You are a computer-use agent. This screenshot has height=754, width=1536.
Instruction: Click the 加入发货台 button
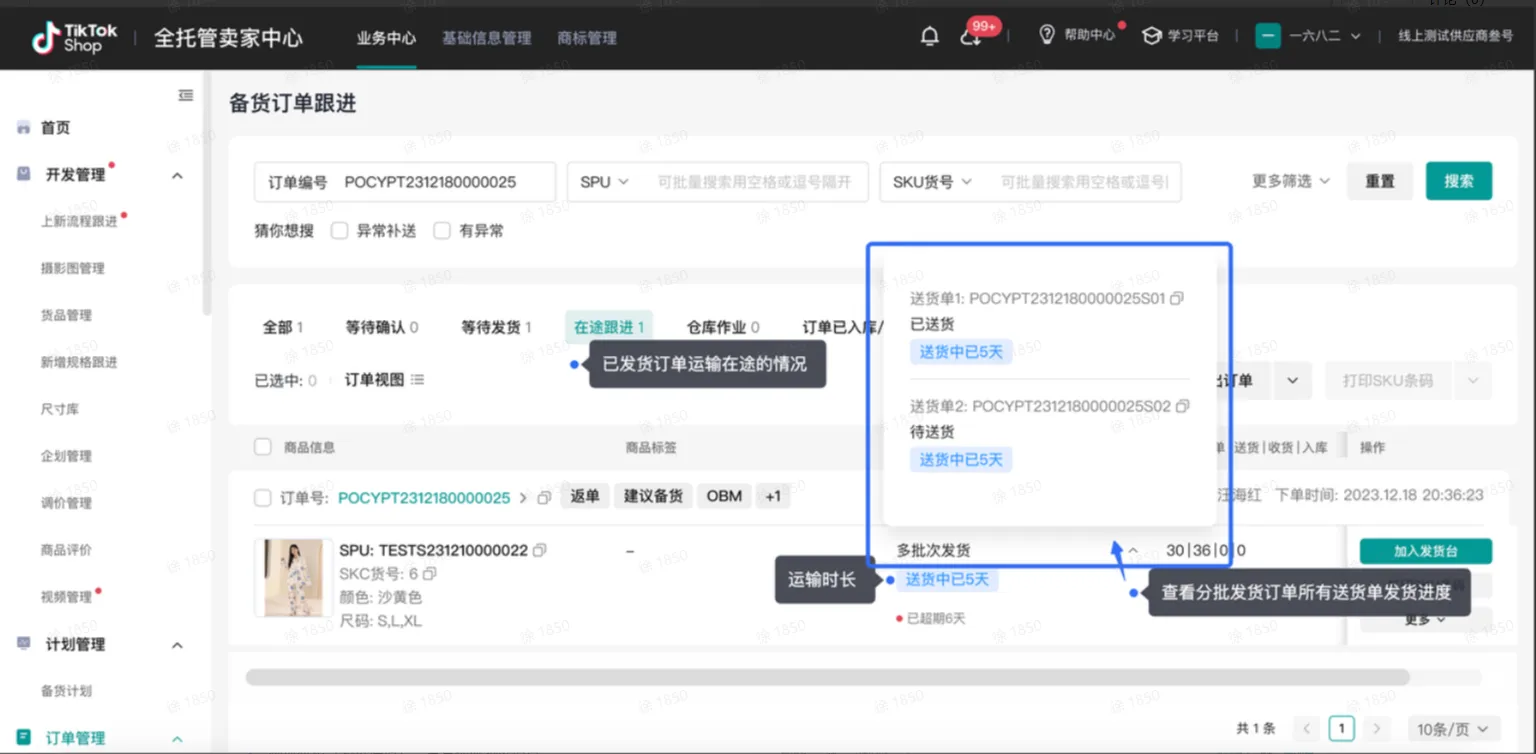tap(1426, 551)
